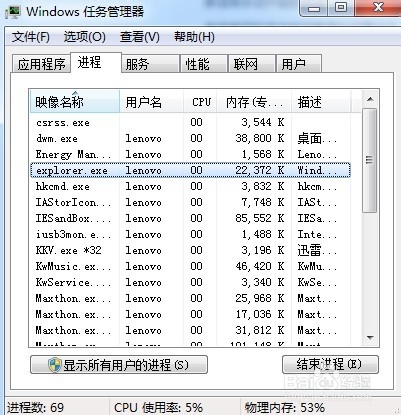Close the Task Manager window
Viewport: 401px width, 415px height.
click(378, 7)
